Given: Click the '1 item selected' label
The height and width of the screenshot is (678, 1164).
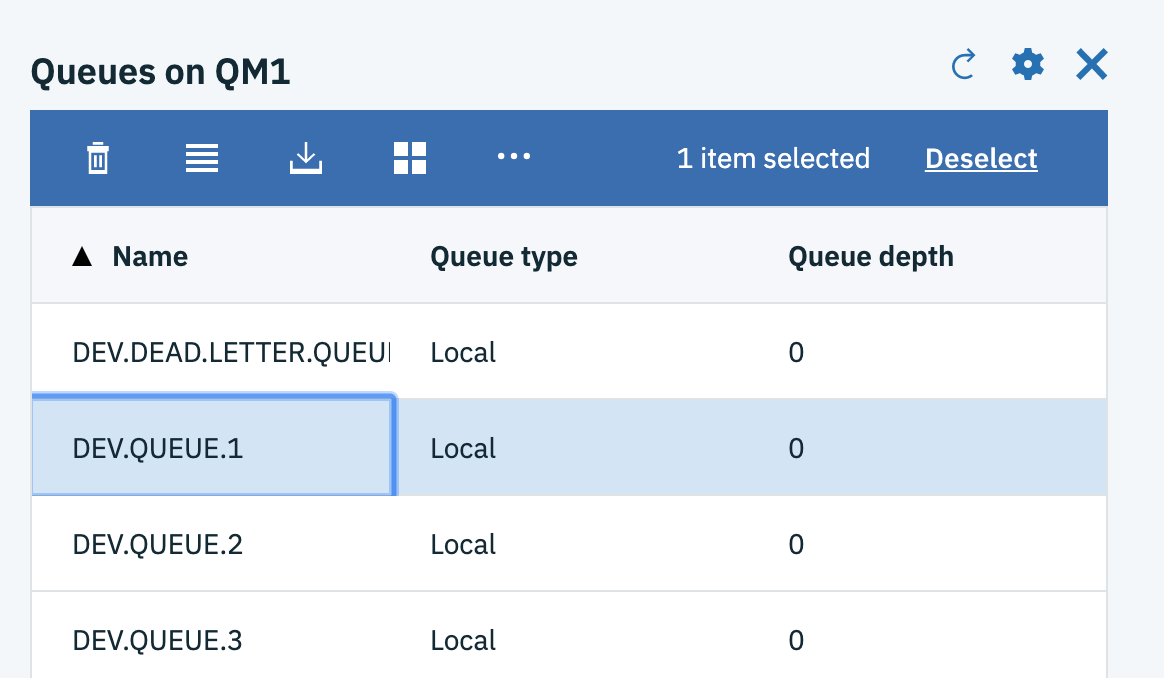Looking at the screenshot, I should coord(773,158).
